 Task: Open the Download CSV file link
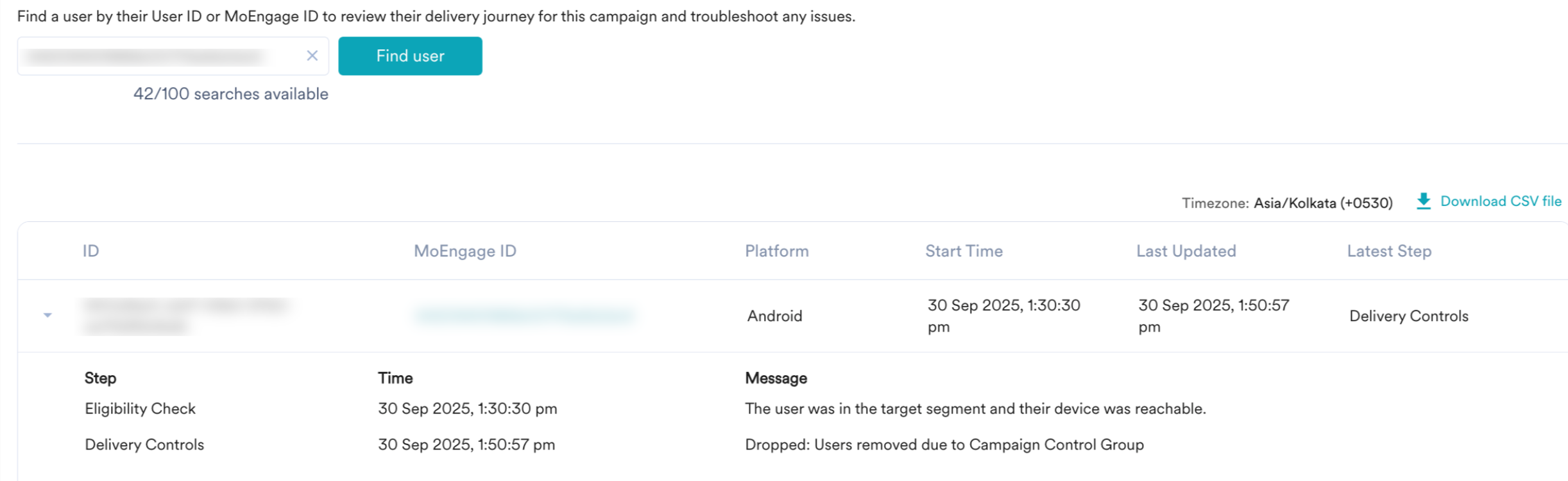(1500, 201)
